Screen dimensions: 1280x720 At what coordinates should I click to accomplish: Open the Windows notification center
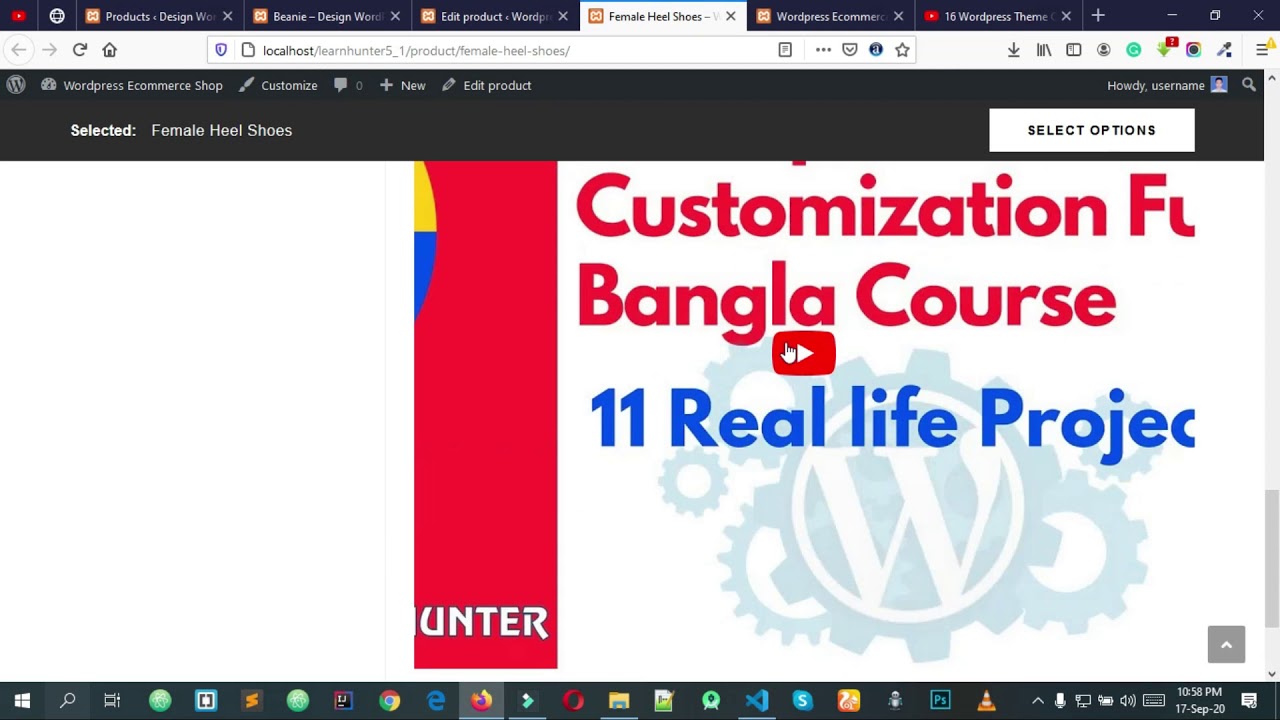point(1249,701)
